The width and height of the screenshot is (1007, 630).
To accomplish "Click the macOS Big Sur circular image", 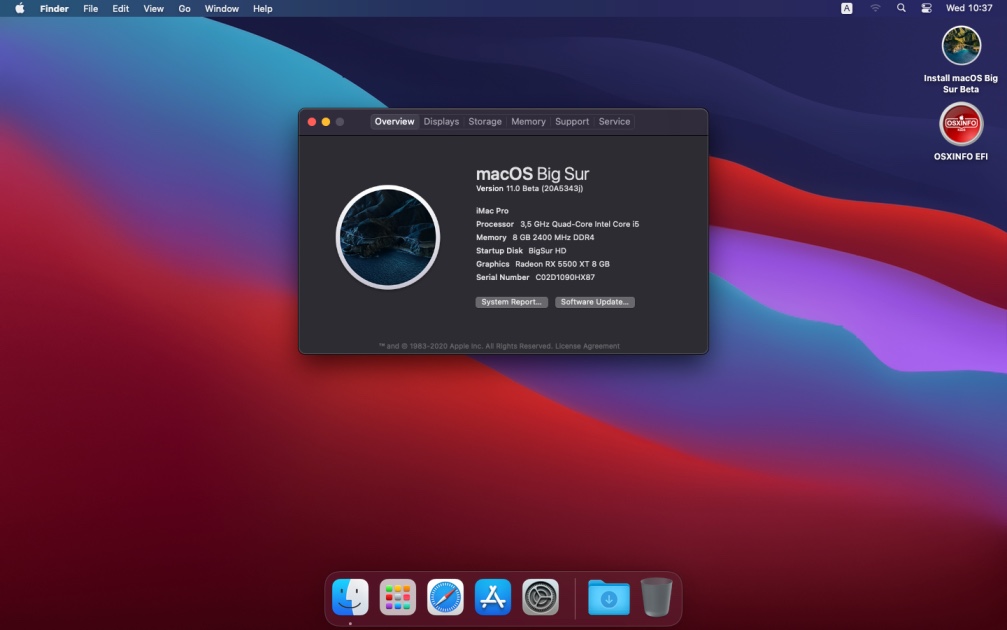I will [388, 237].
